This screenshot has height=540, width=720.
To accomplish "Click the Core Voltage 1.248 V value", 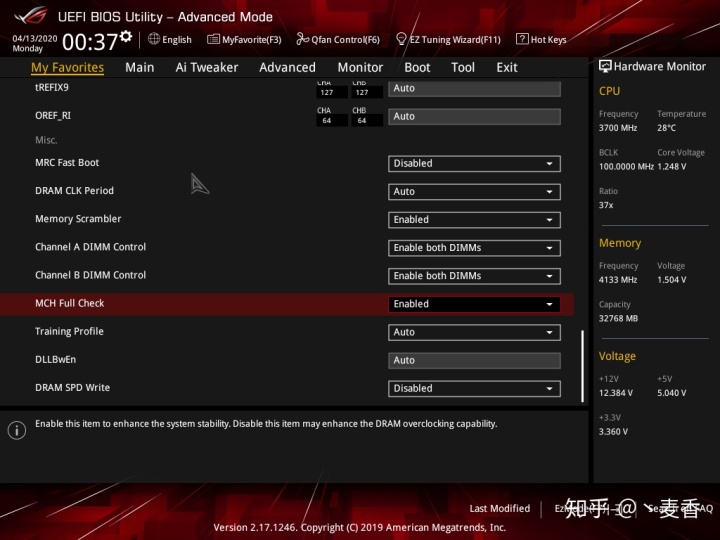I will pos(671,167).
